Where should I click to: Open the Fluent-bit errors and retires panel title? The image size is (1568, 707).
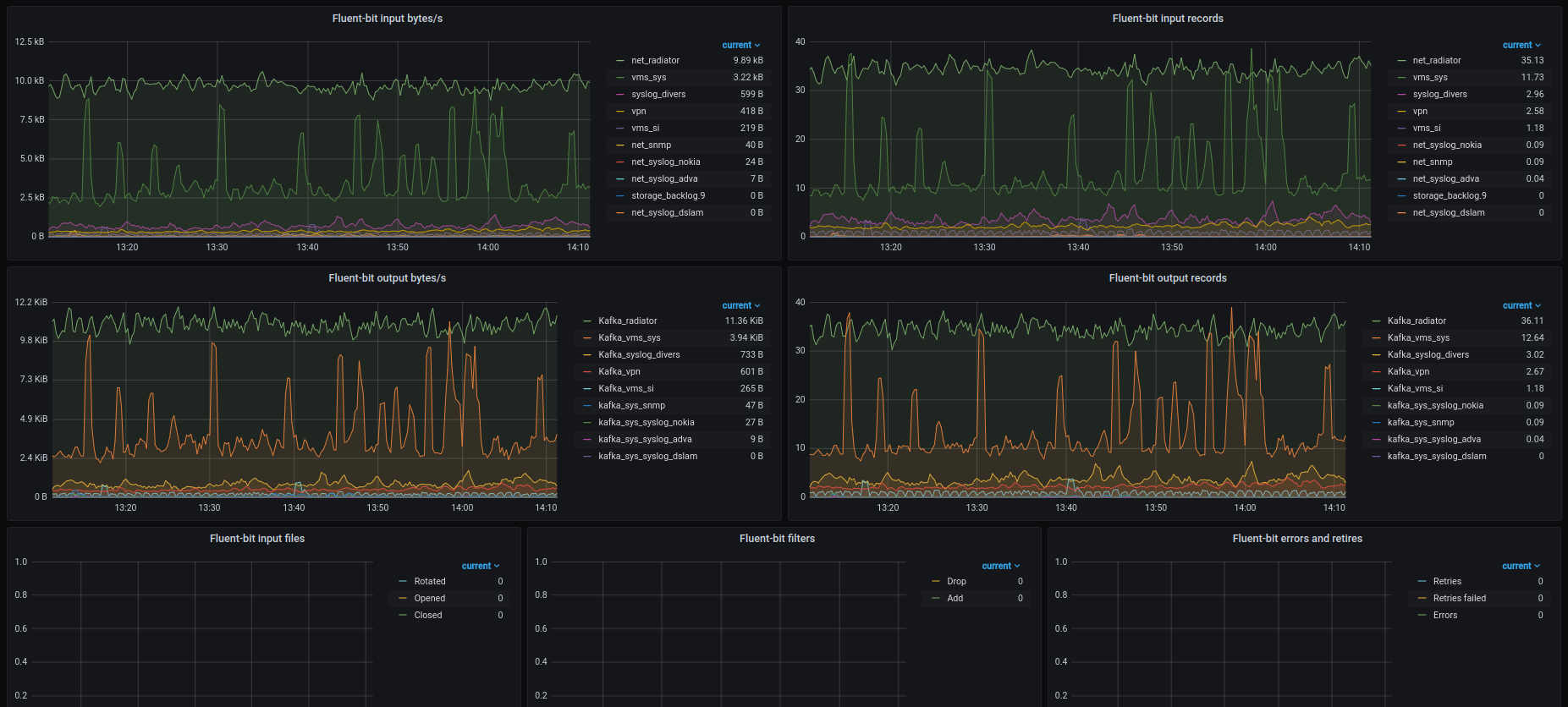coord(1296,539)
